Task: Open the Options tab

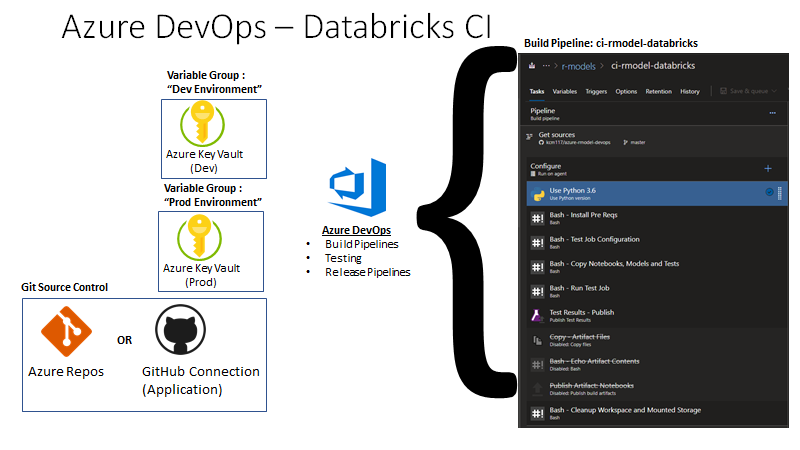Action: coord(626,91)
